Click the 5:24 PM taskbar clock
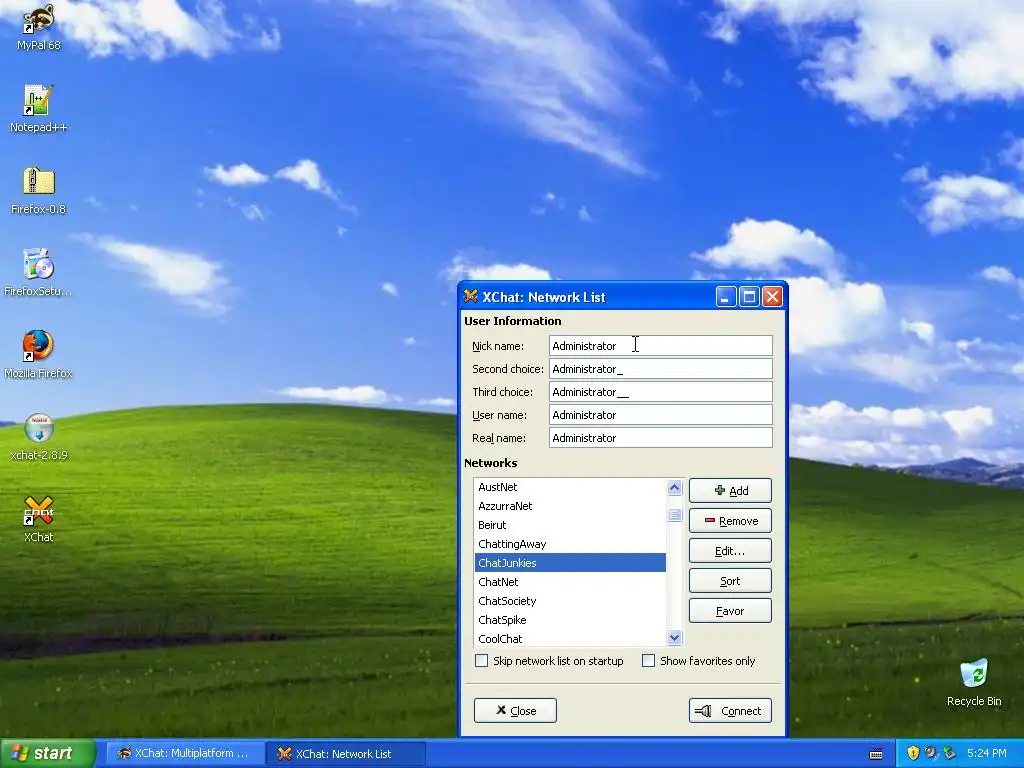Viewport: 1024px width, 768px height. 986,753
